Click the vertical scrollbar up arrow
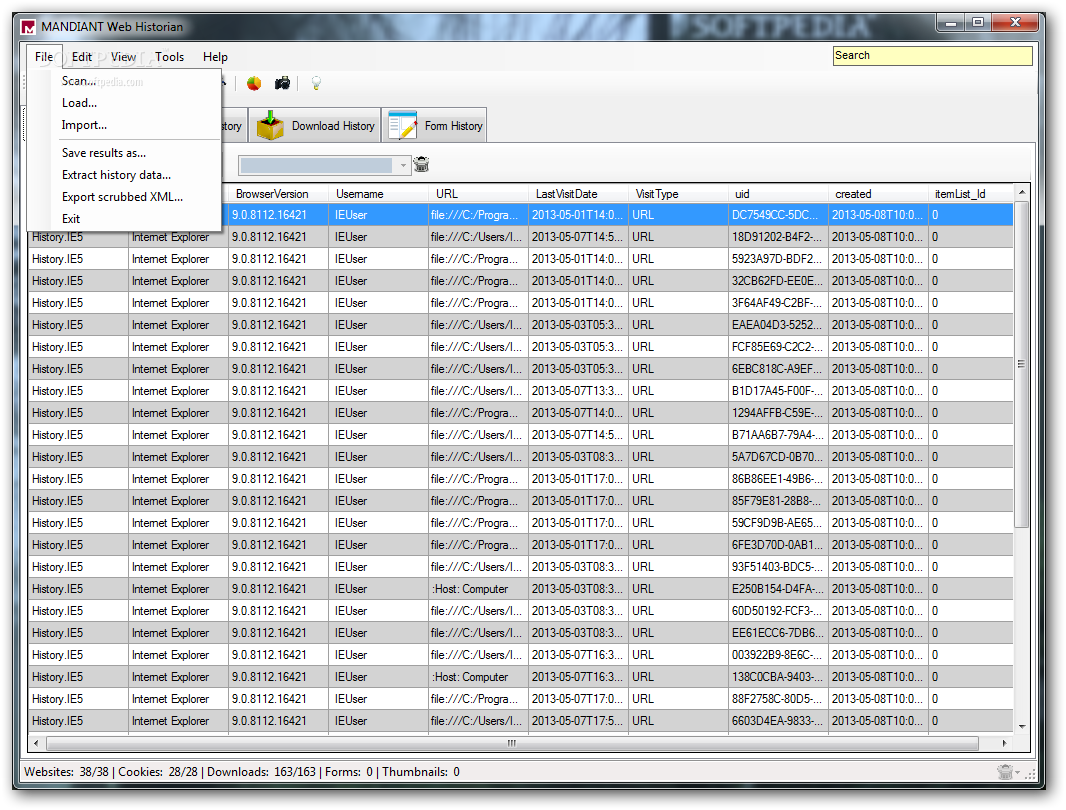 (1021, 193)
